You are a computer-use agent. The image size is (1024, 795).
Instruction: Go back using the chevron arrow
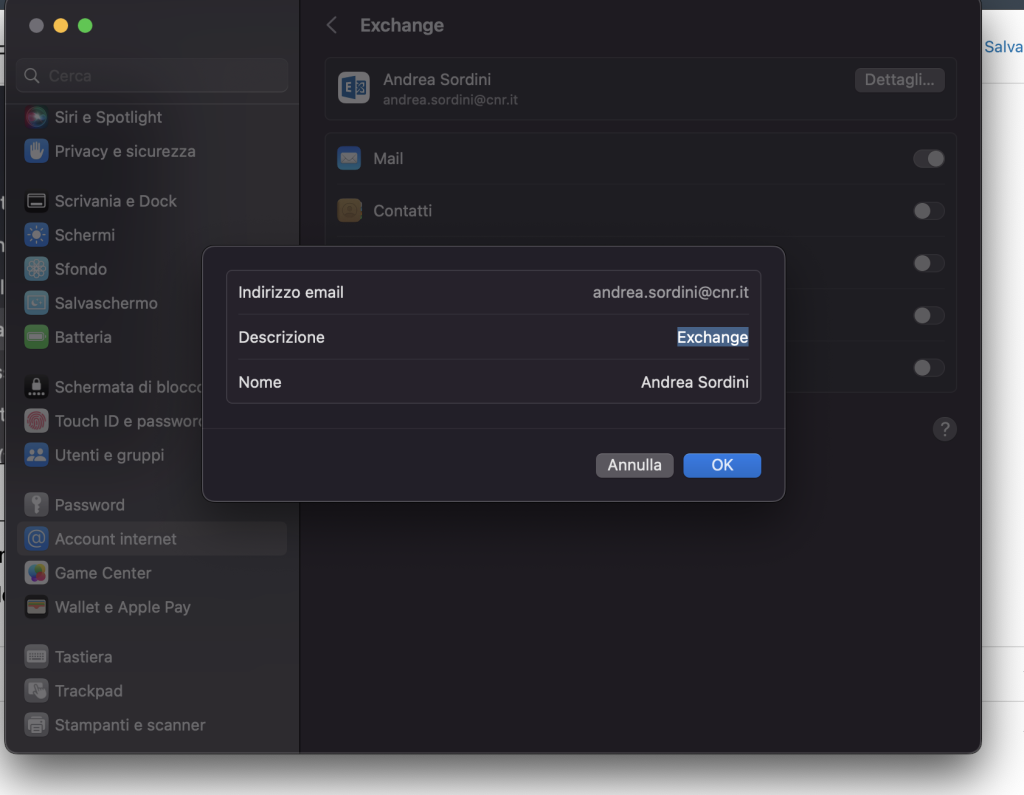tap(332, 25)
